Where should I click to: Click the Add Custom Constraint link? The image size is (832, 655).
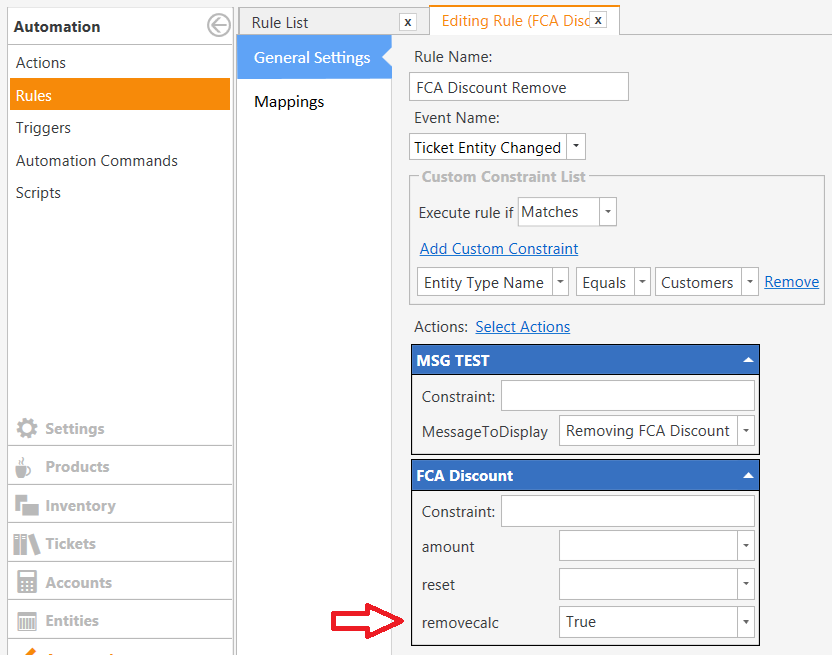click(499, 248)
